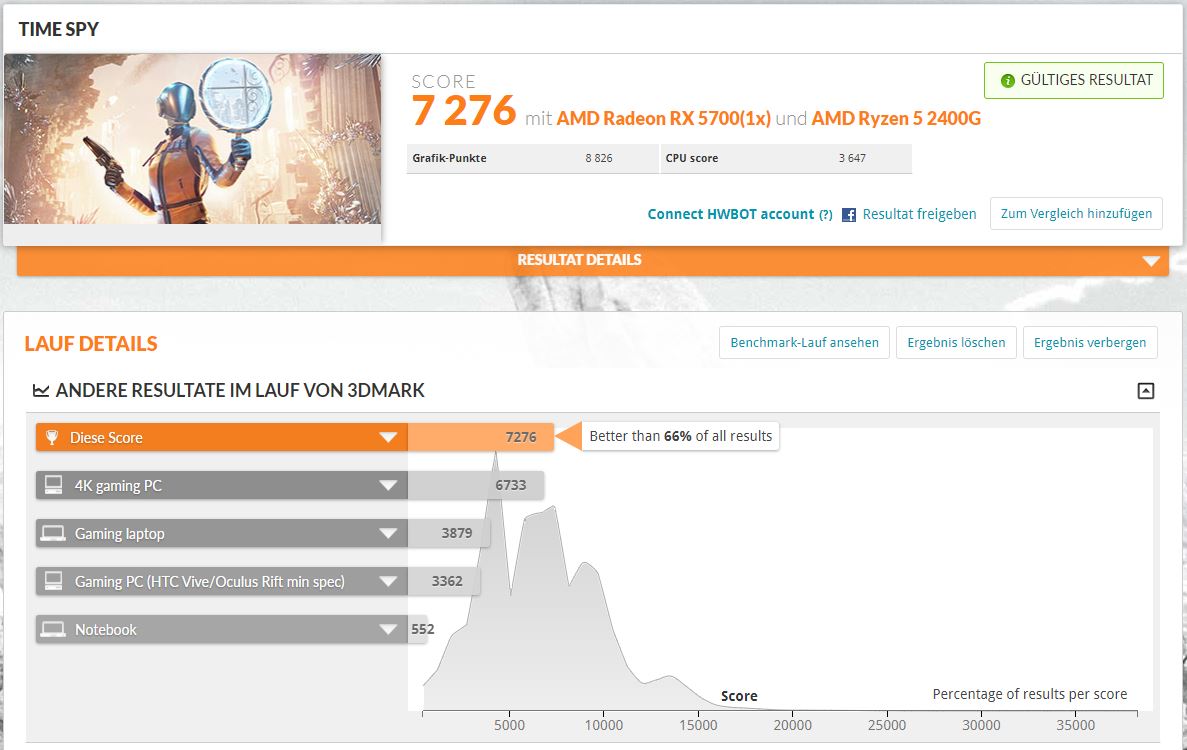Open the Notebook dropdown arrow
This screenshot has height=750, width=1187.
[388, 630]
